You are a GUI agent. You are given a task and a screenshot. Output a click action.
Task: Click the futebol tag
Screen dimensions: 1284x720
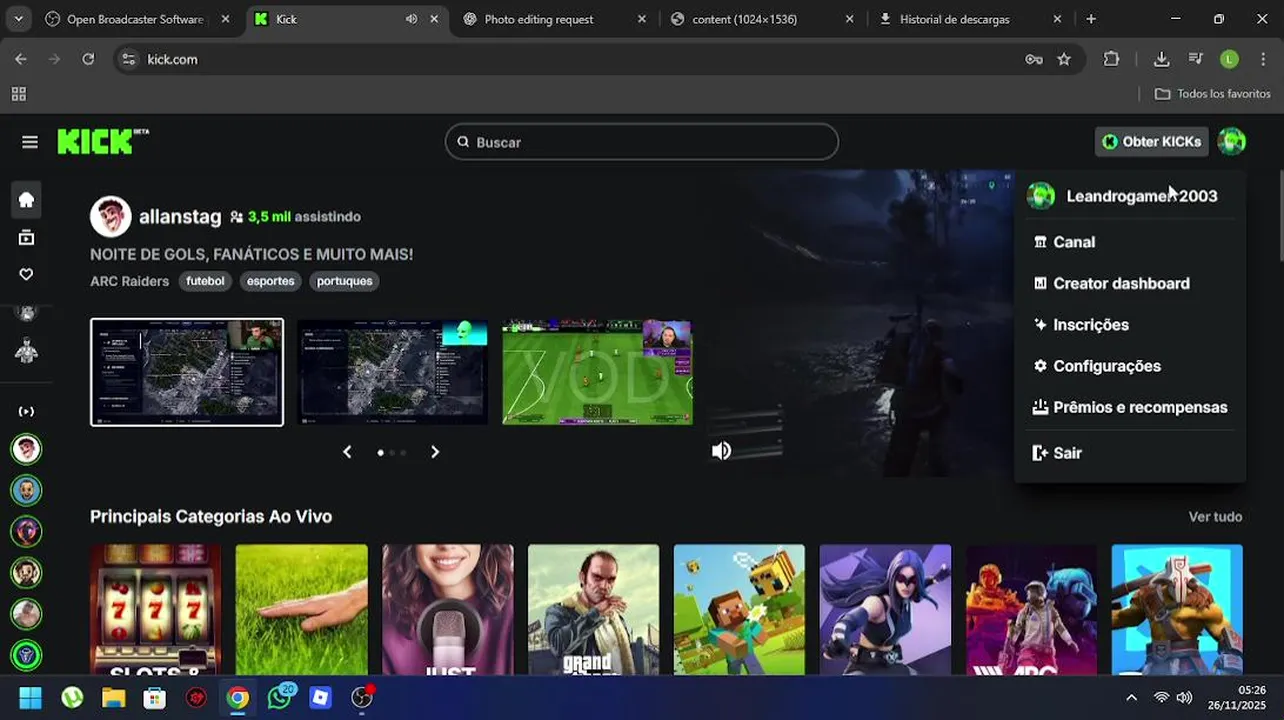pos(205,281)
